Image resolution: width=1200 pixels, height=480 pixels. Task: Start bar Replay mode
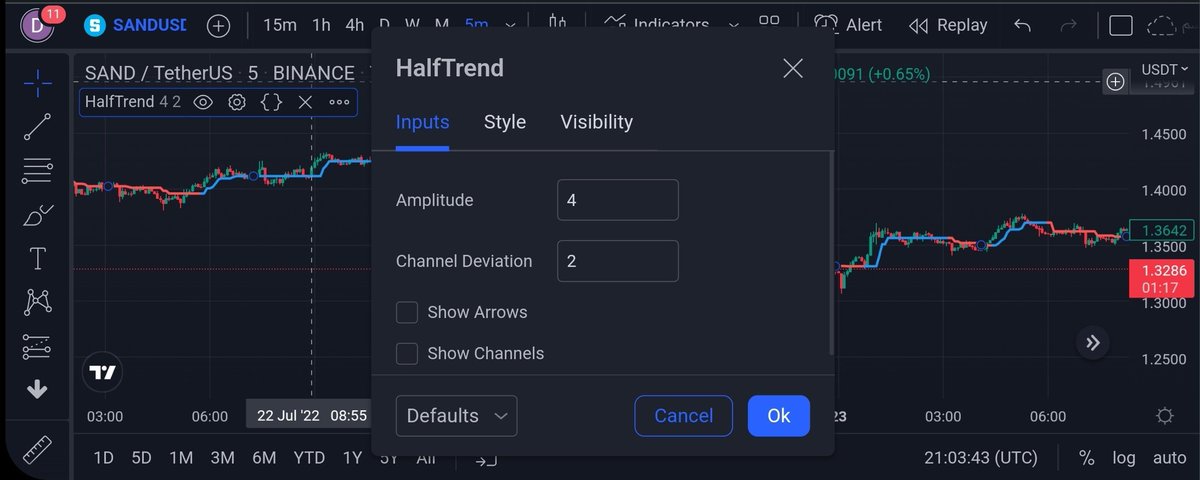(x=948, y=25)
